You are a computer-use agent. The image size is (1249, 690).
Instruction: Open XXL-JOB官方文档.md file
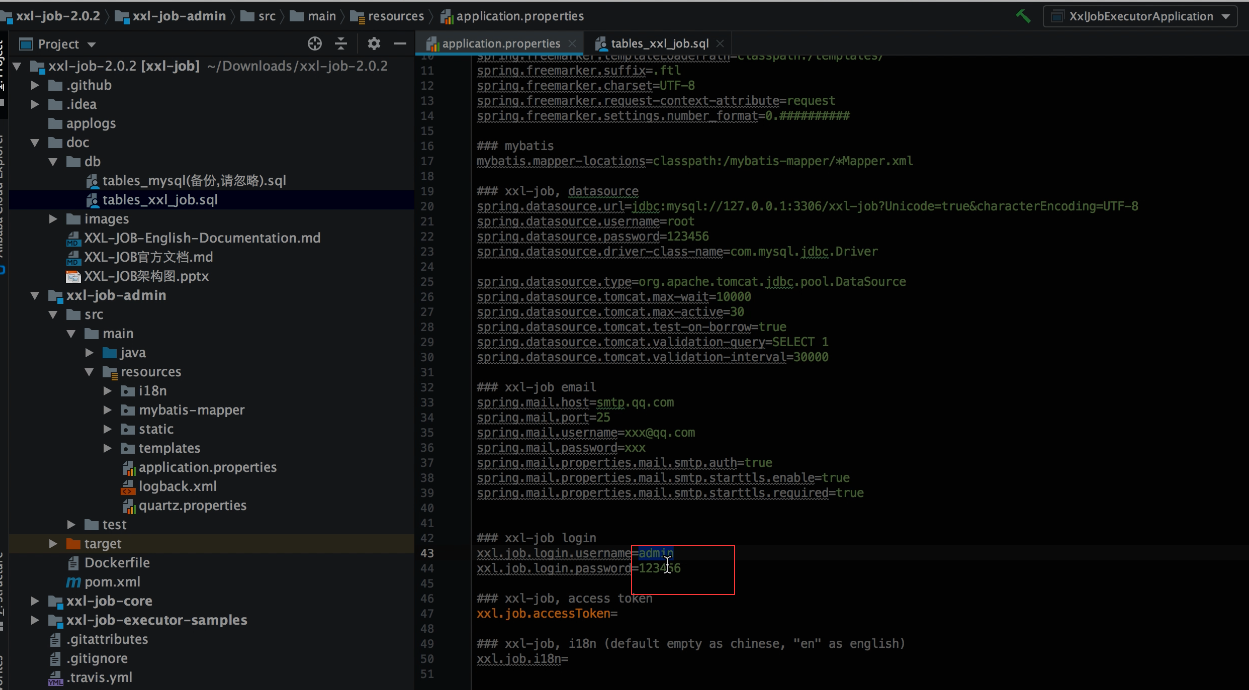(x=149, y=257)
